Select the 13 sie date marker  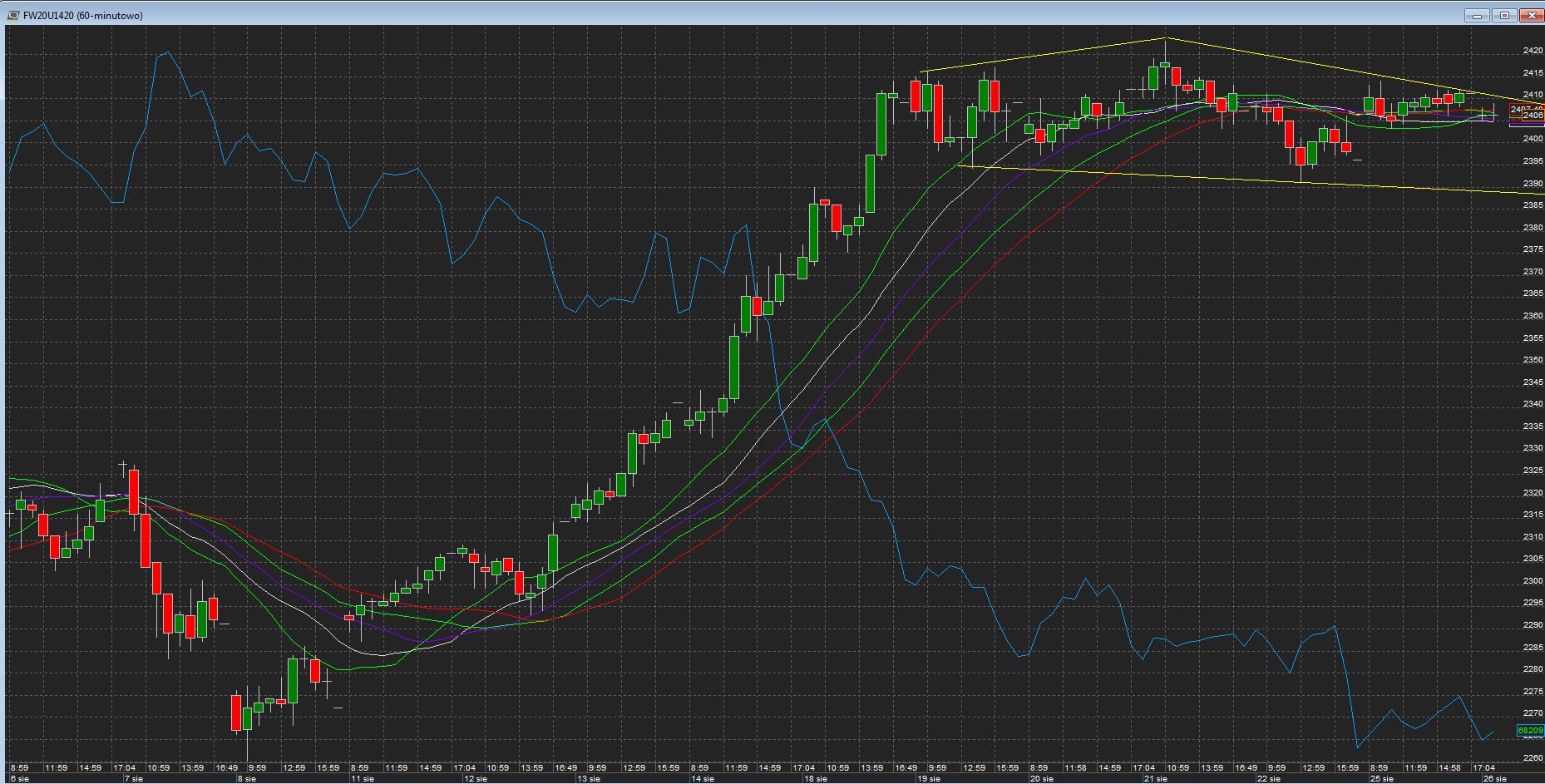coord(588,779)
